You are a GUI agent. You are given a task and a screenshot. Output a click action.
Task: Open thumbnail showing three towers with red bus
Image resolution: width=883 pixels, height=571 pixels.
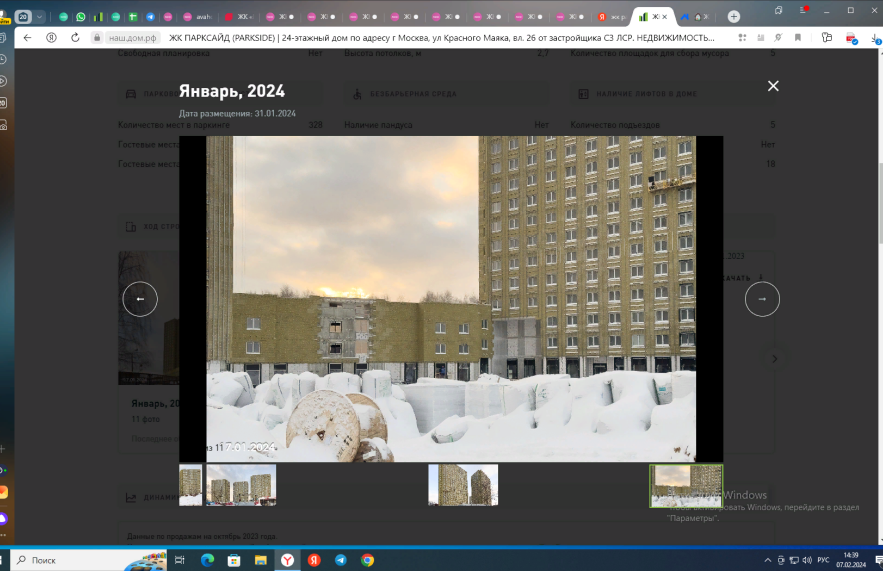coord(241,485)
